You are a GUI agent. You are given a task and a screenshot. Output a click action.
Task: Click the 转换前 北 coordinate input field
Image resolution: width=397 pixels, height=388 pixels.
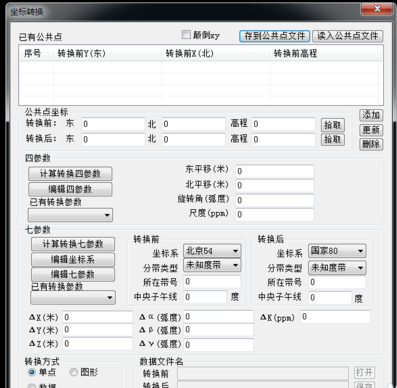194,124
